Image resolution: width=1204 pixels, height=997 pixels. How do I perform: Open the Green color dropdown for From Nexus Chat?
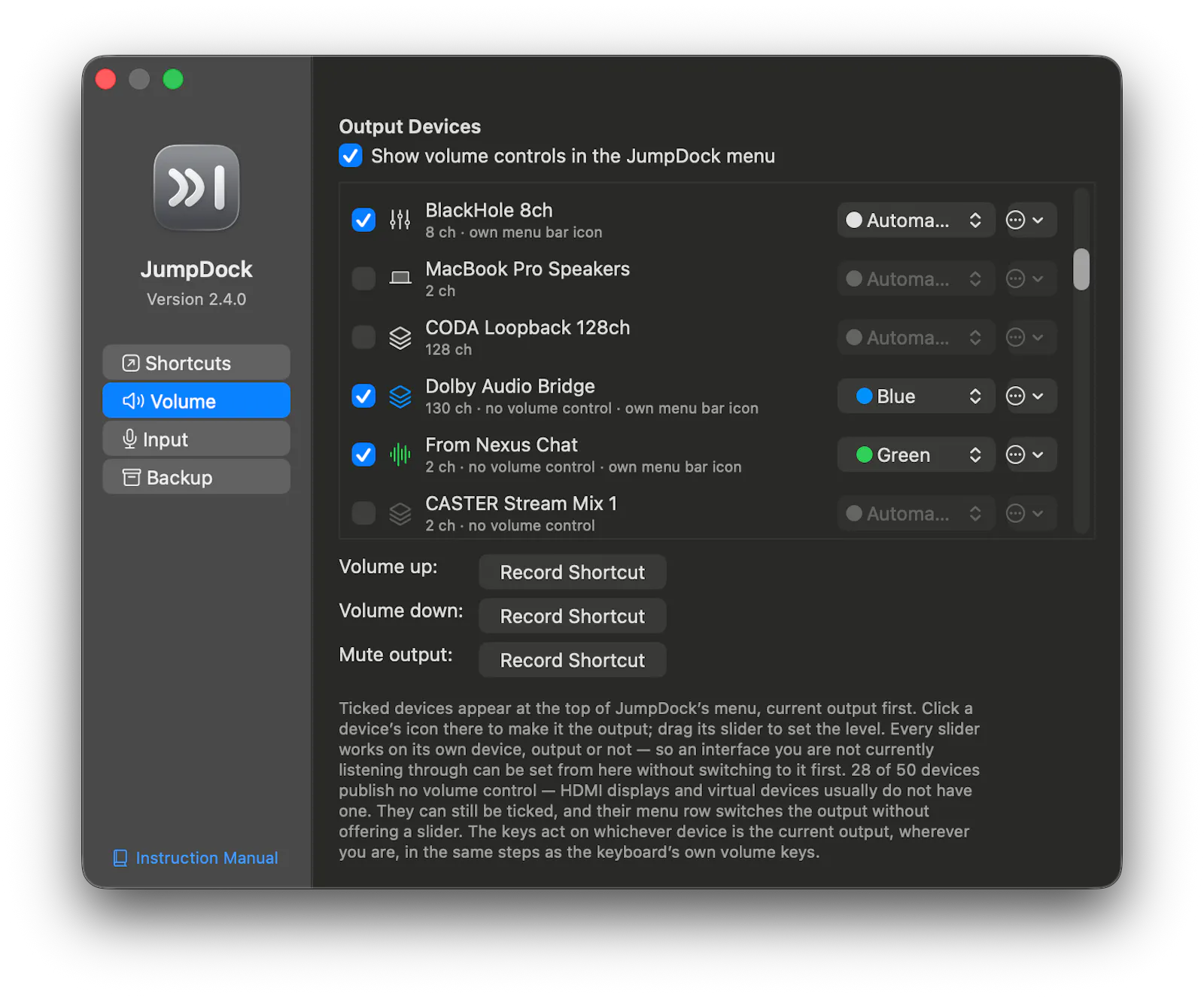[916, 454]
